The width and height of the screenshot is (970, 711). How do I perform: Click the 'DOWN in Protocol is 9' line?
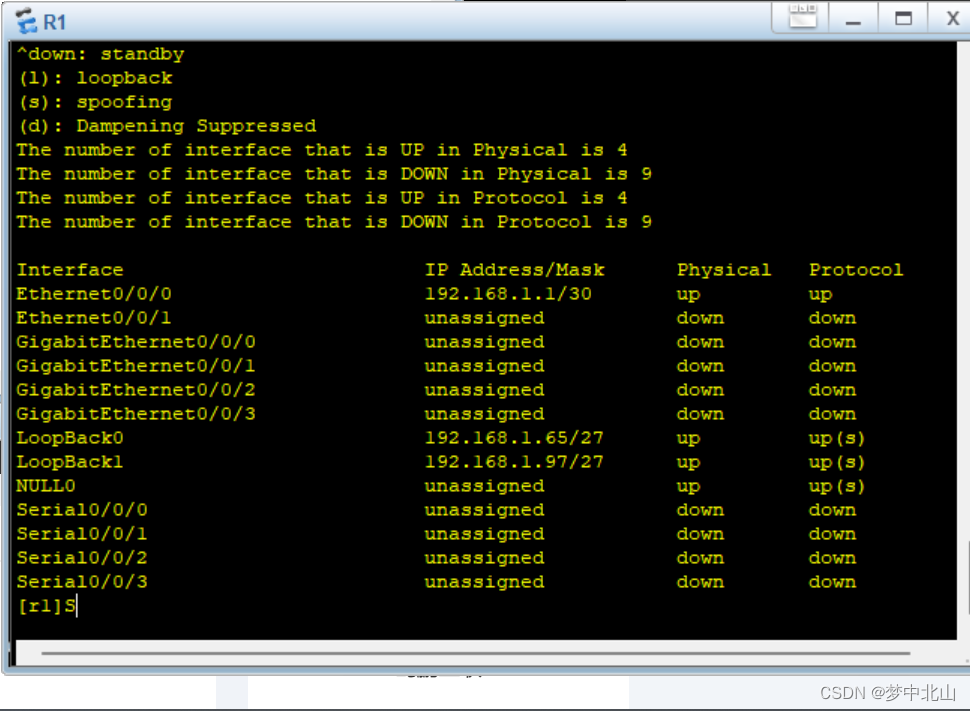[x=334, y=222]
